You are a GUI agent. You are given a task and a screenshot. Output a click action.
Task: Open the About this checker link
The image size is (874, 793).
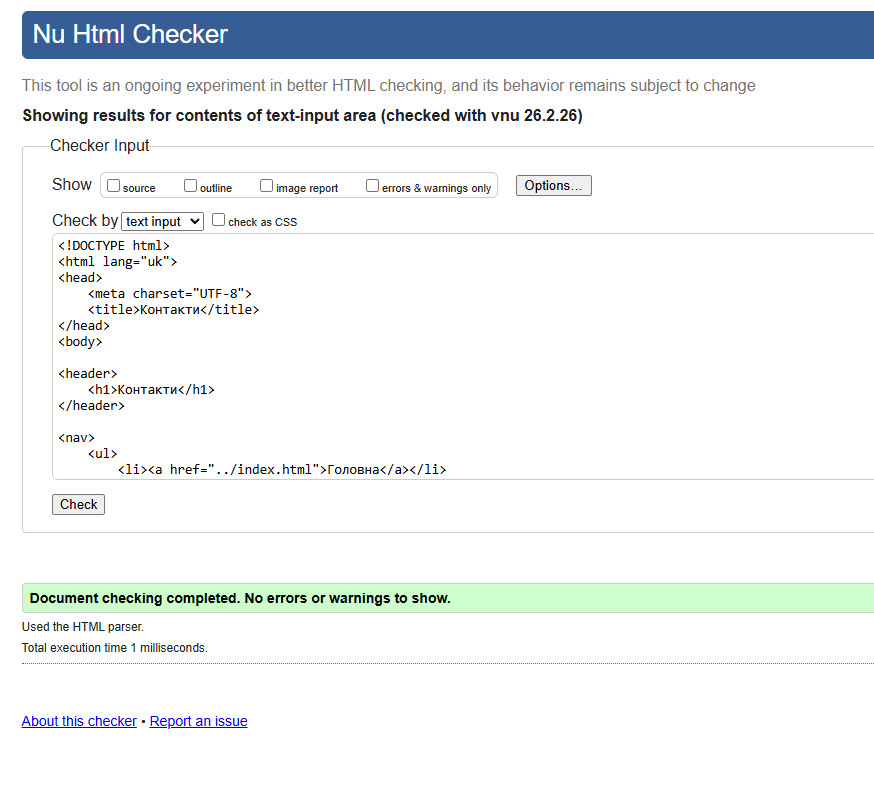pyautogui.click(x=79, y=721)
